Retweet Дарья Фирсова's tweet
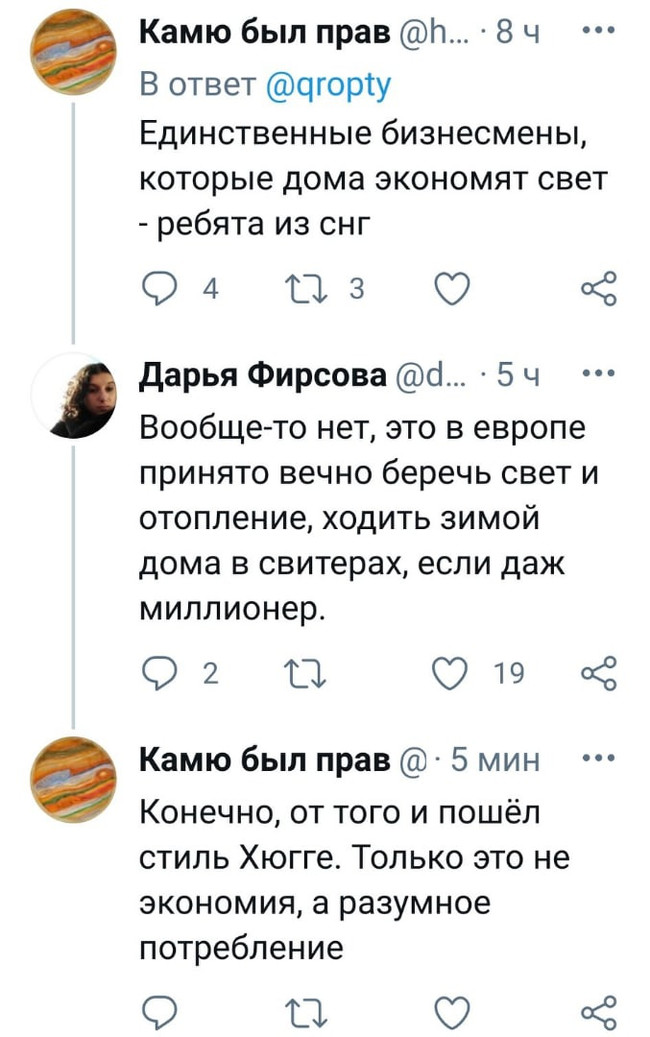 (307, 673)
